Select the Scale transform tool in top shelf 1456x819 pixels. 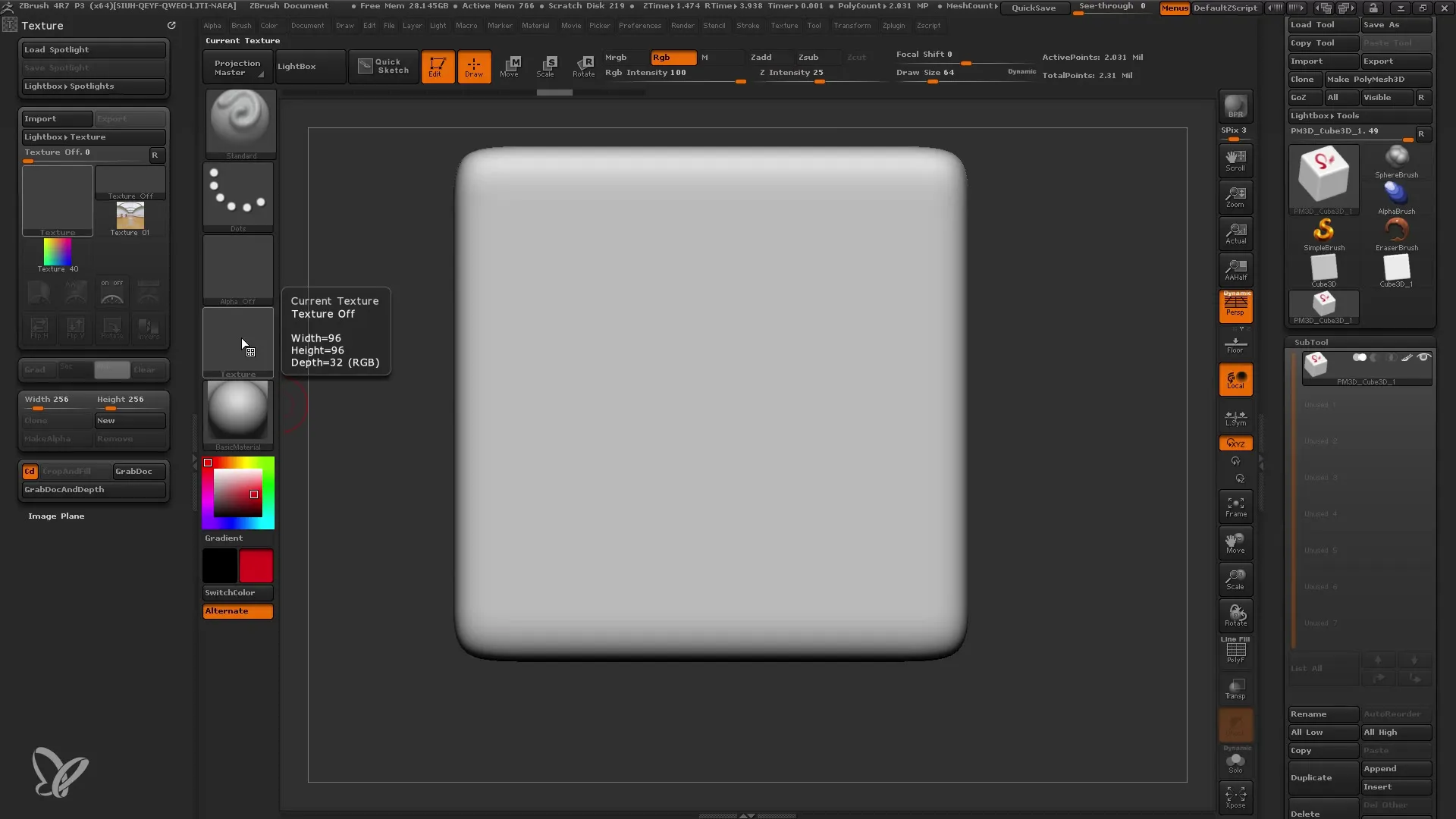[x=546, y=67]
